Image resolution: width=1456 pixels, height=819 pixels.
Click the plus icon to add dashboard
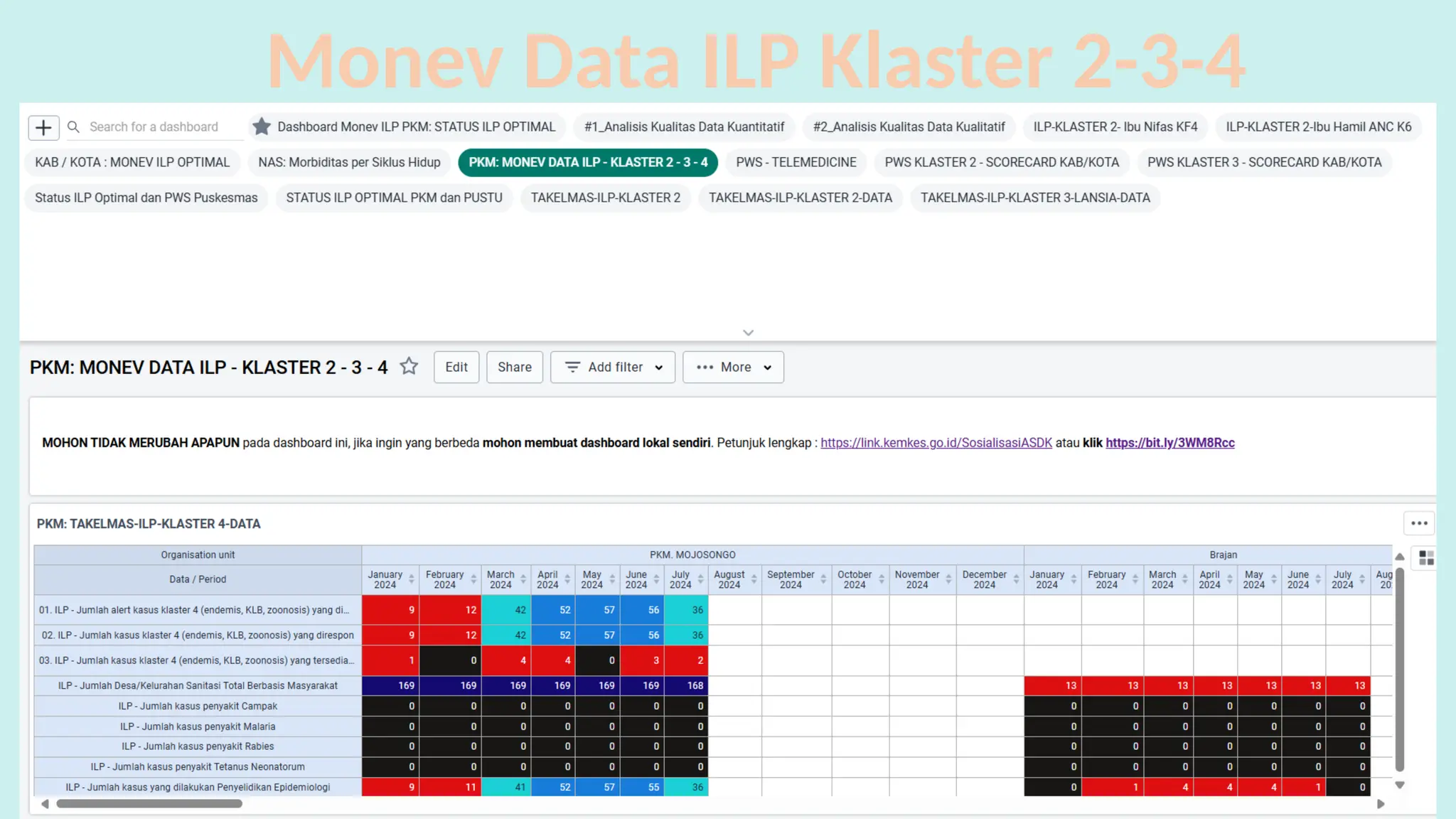click(x=43, y=127)
